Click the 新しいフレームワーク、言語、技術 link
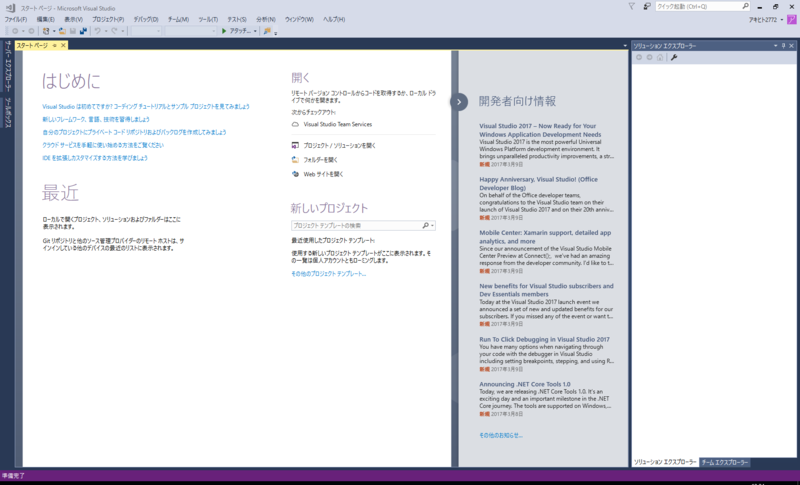800x485 pixels. point(96,119)
